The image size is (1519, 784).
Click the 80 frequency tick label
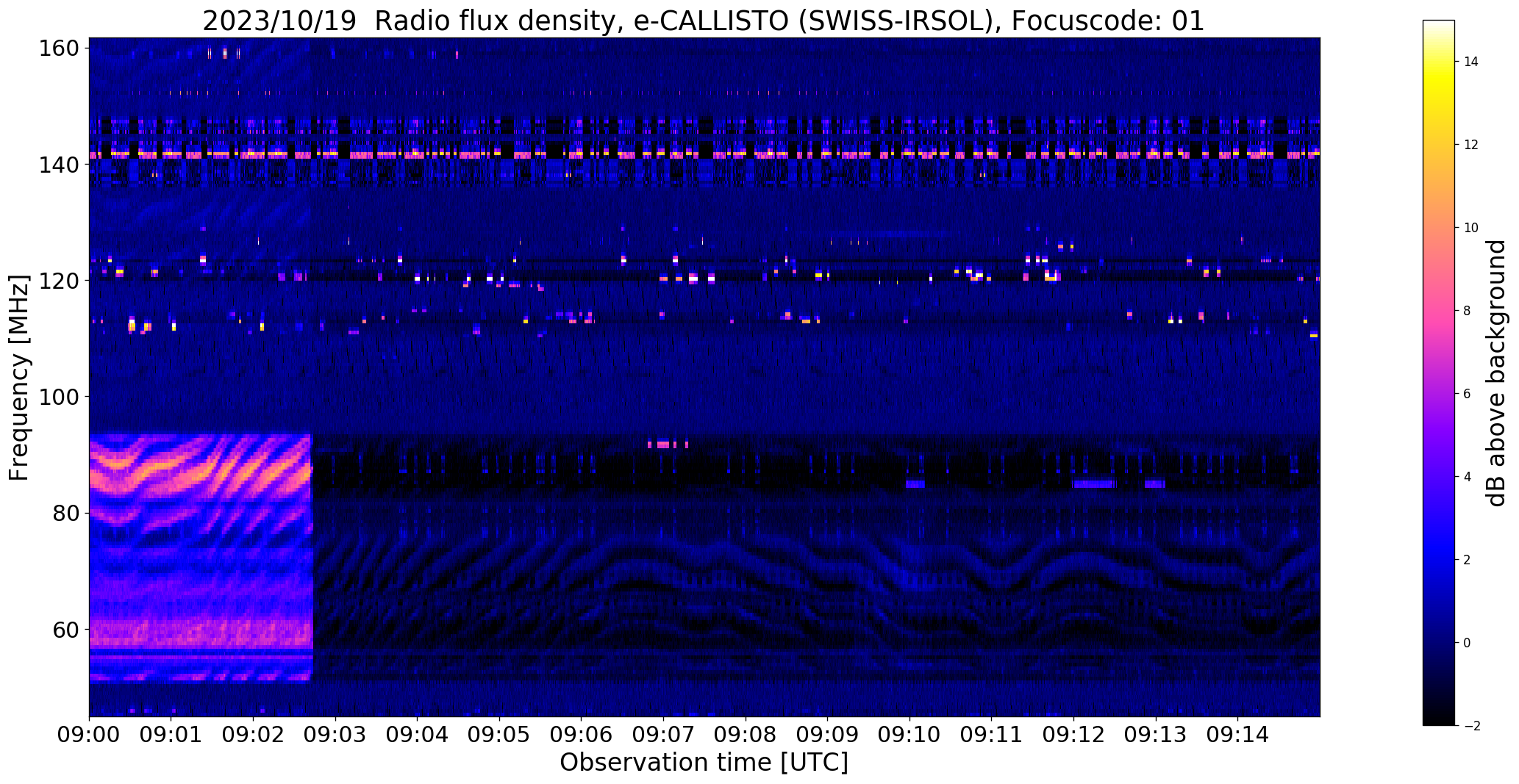(x=65, y=513)
